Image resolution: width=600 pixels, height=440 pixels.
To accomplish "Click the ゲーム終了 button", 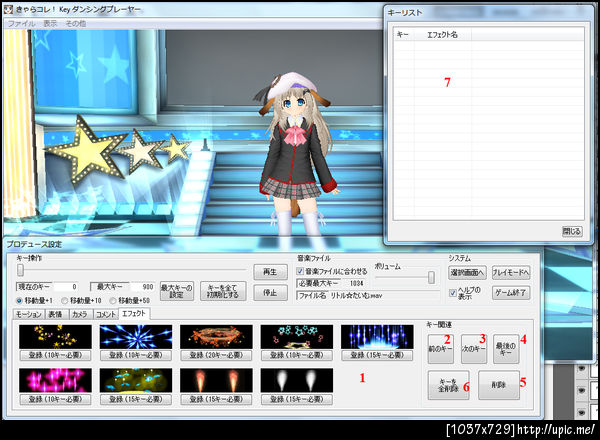I will coord(511,293).
